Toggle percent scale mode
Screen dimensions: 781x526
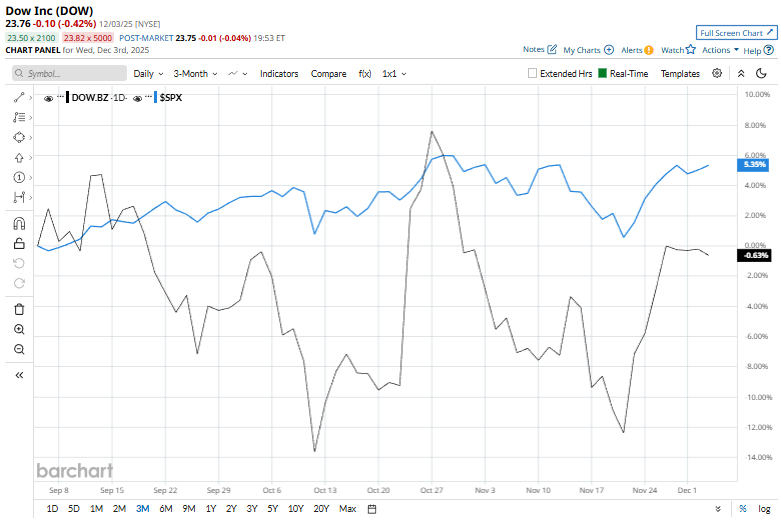point(743,509)
